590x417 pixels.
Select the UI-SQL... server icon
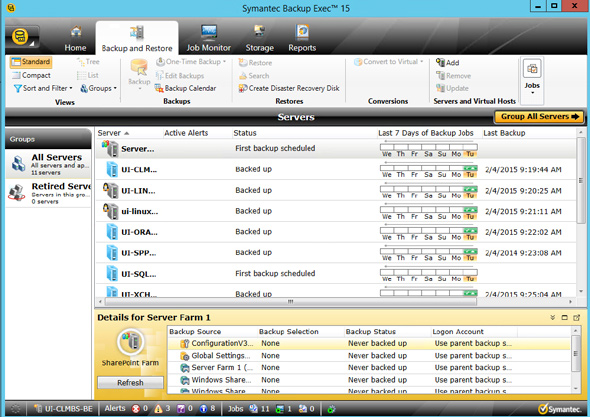112,274
